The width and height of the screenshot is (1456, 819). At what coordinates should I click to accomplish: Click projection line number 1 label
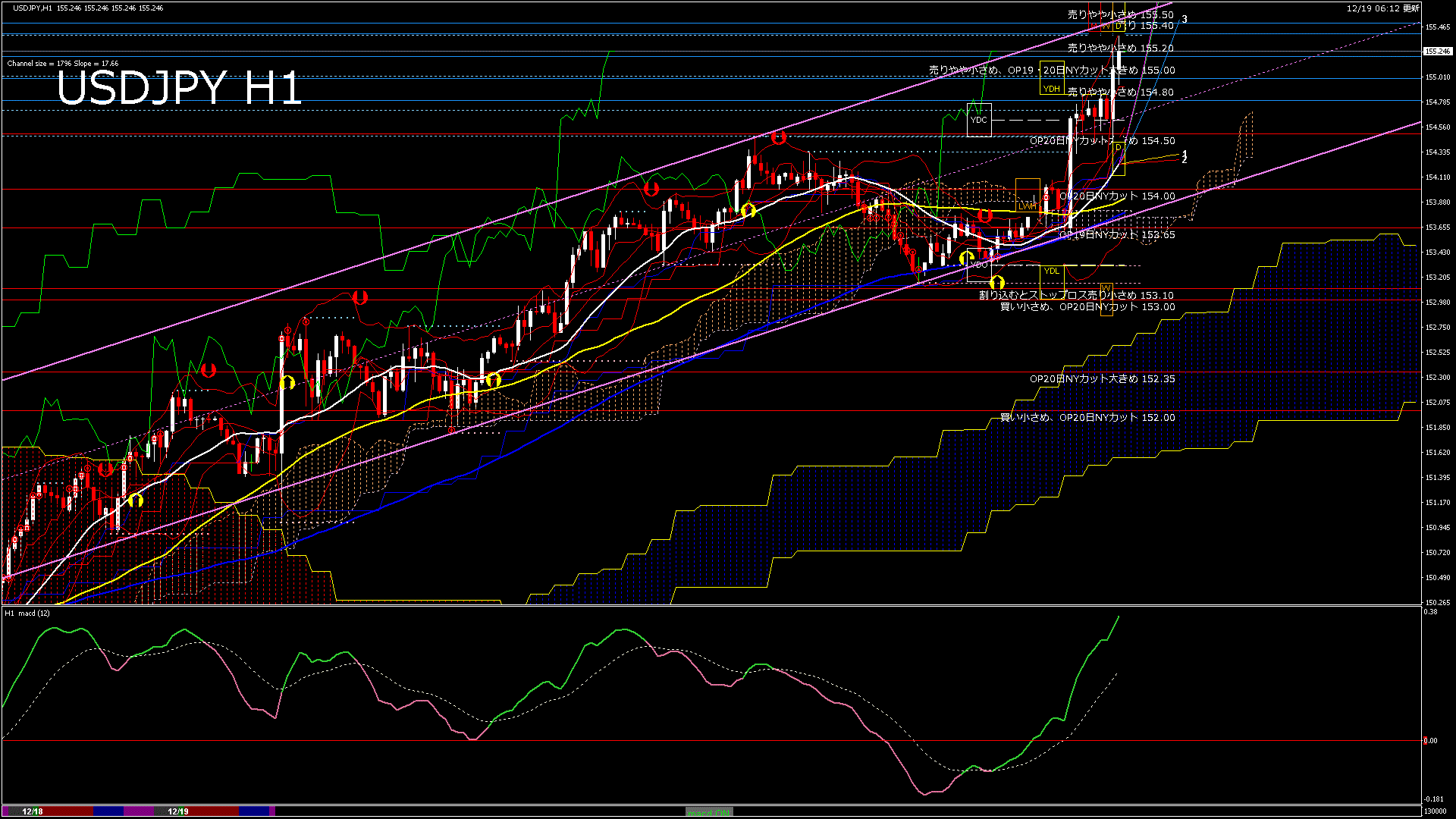1185,154
